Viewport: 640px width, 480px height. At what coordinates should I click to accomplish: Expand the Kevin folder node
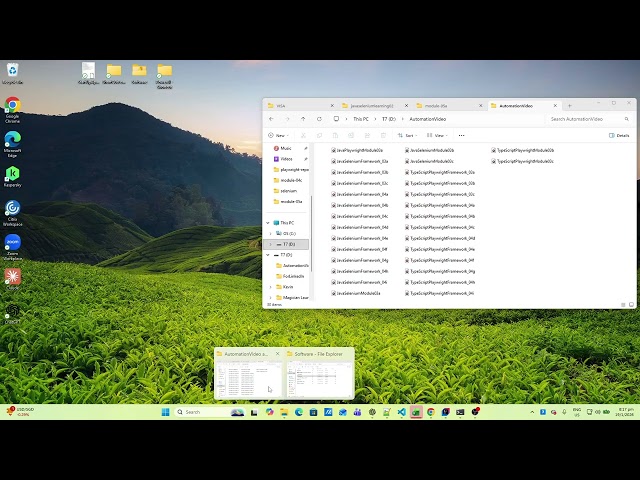(271, 287)
